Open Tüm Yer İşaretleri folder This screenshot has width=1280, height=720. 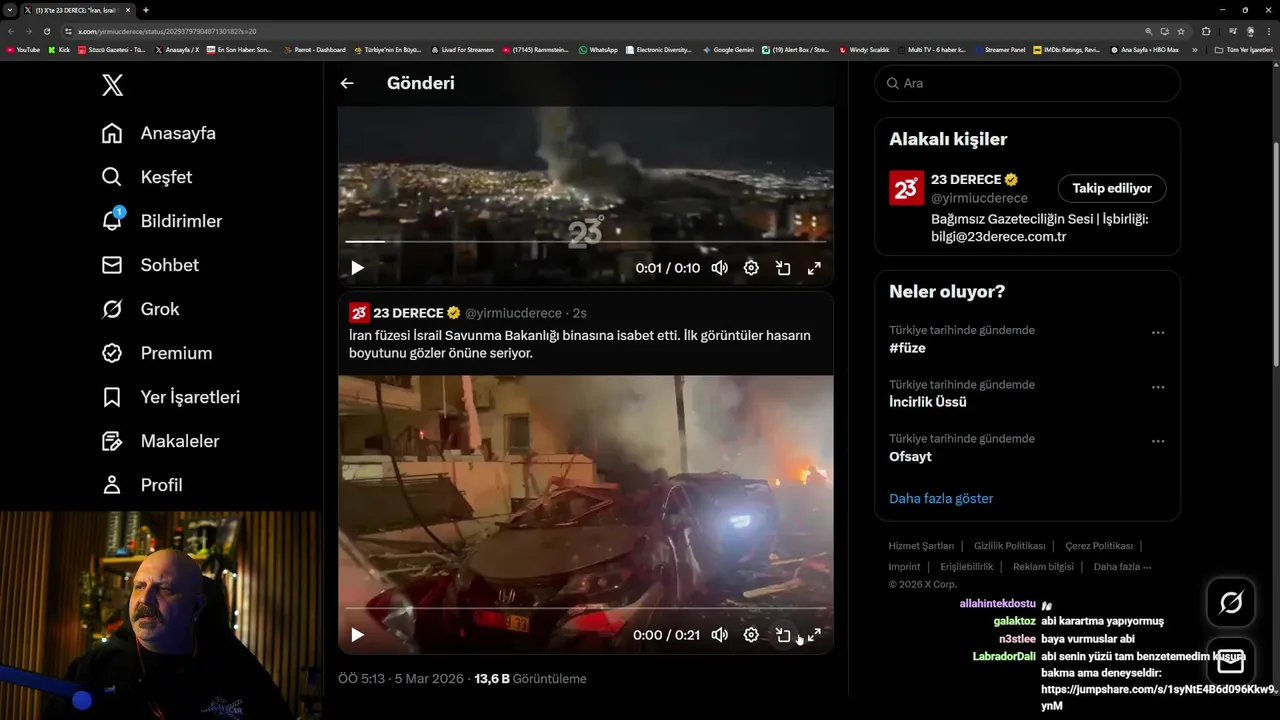coord(1243,49)
